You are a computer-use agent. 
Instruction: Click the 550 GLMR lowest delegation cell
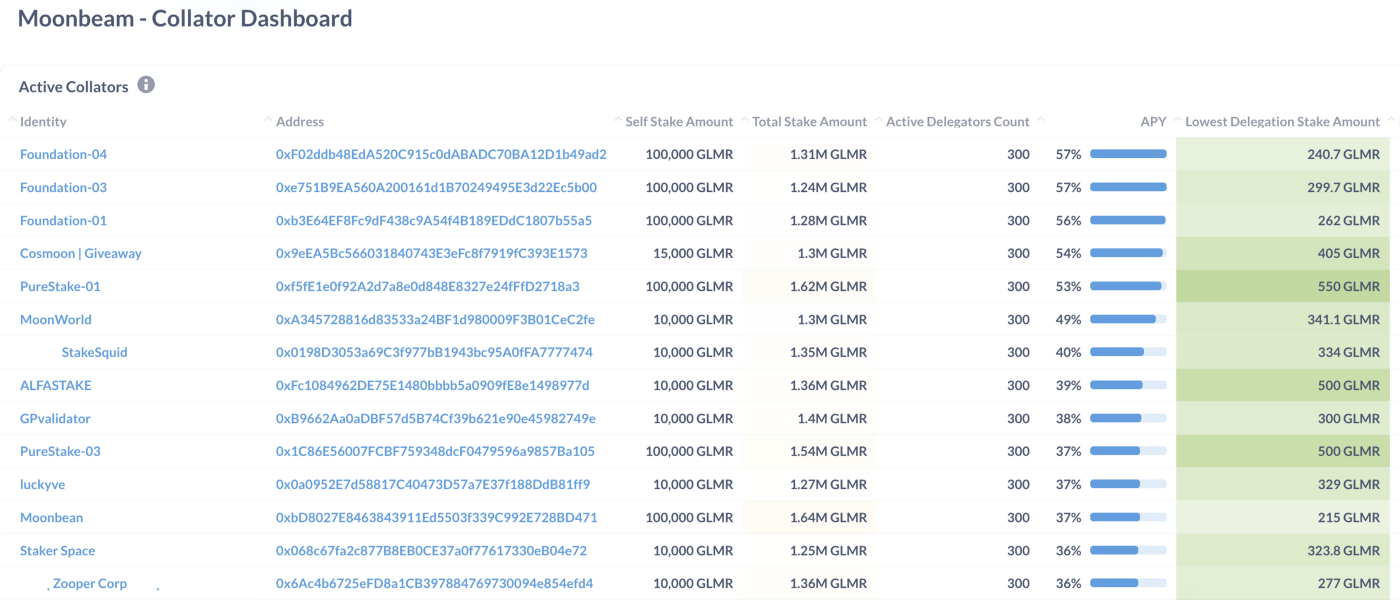[x=1283, y=286]
